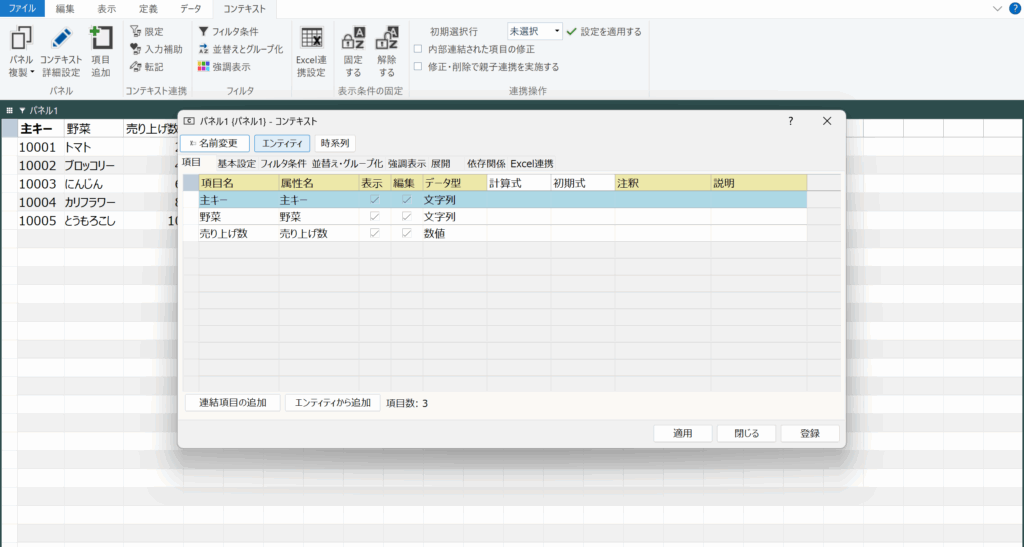Click the 閉じる button

click(x=746, y=433)
